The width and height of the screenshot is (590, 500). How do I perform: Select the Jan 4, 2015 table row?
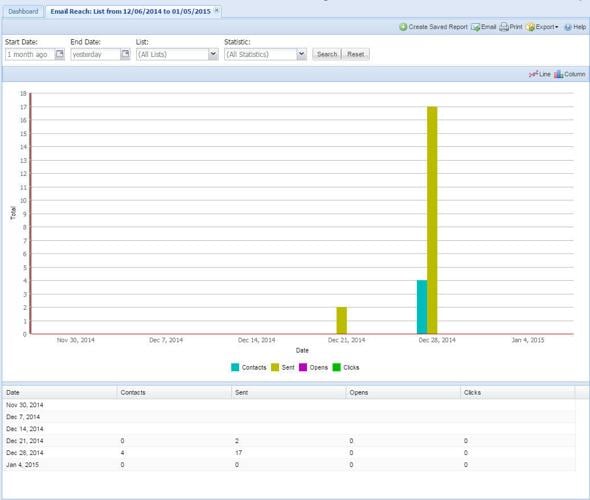tap(289, 465)
